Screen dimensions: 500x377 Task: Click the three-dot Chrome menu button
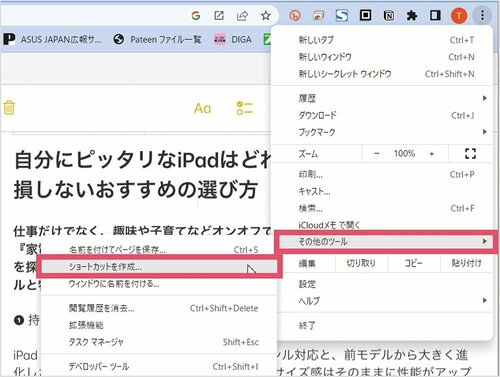pos(482,15)
